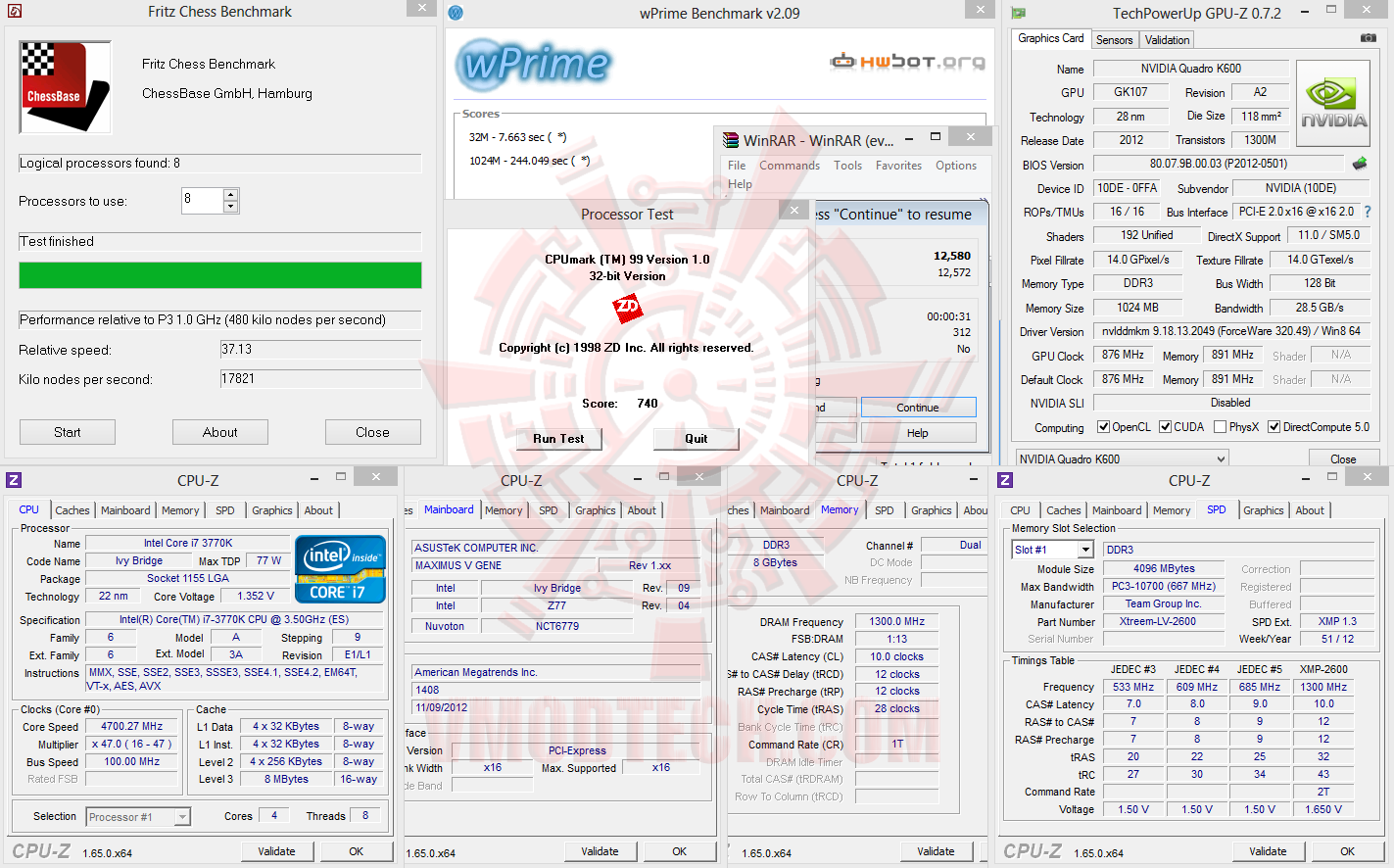Click the GPU Name field NVIDIA Quadro K600

[1191, 69]
